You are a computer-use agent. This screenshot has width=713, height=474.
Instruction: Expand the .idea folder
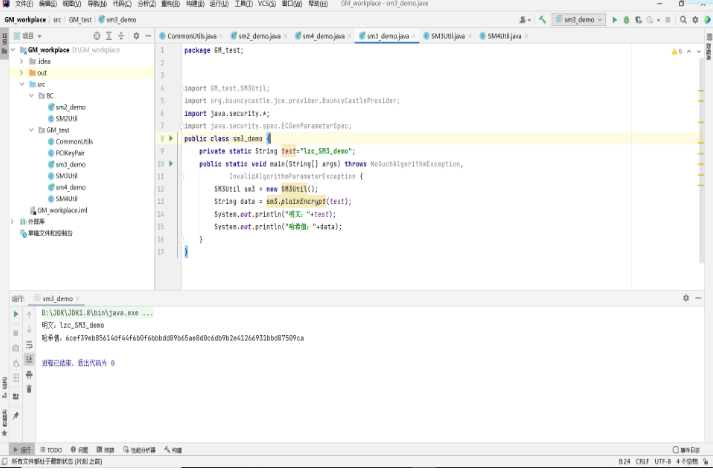tap(21, 61)
